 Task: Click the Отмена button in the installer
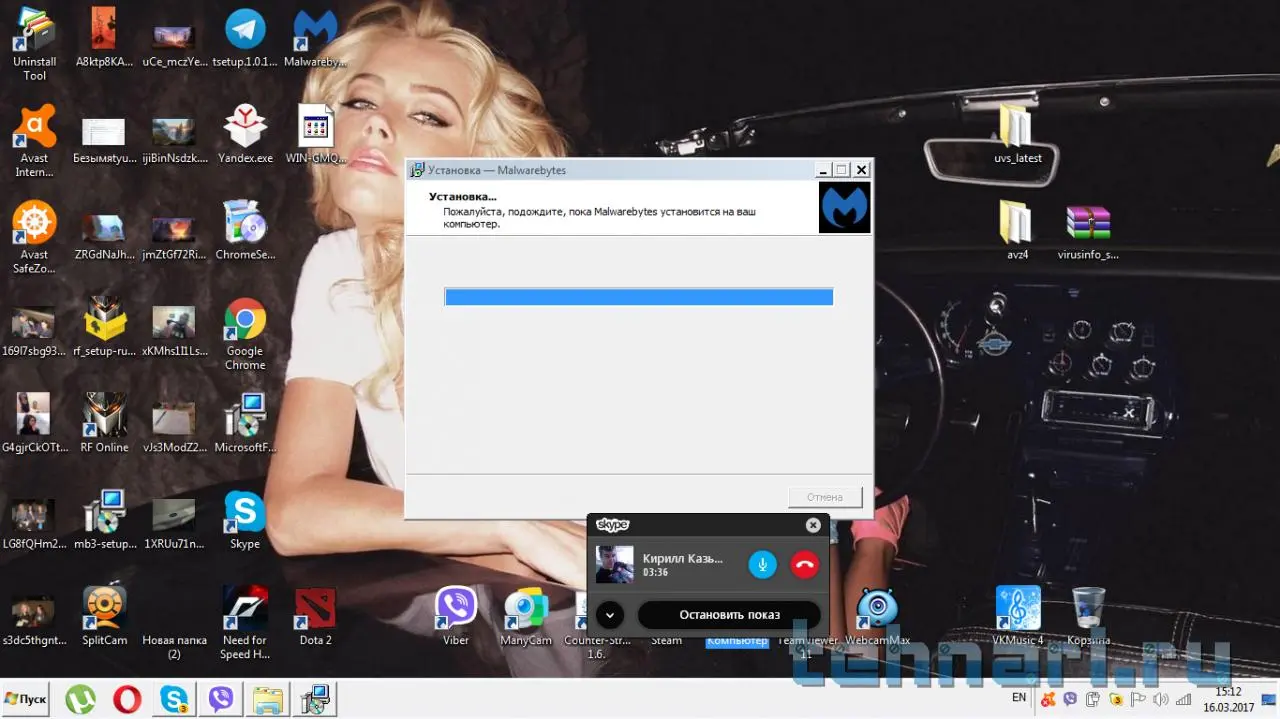pyautogui.click(x=824, y=497)
